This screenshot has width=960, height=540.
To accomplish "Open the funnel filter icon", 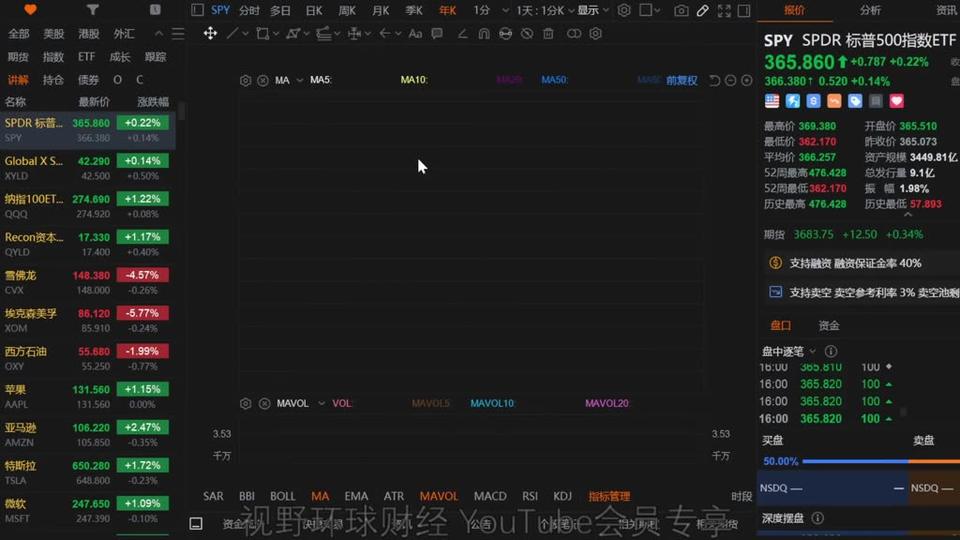I will 92,10.
